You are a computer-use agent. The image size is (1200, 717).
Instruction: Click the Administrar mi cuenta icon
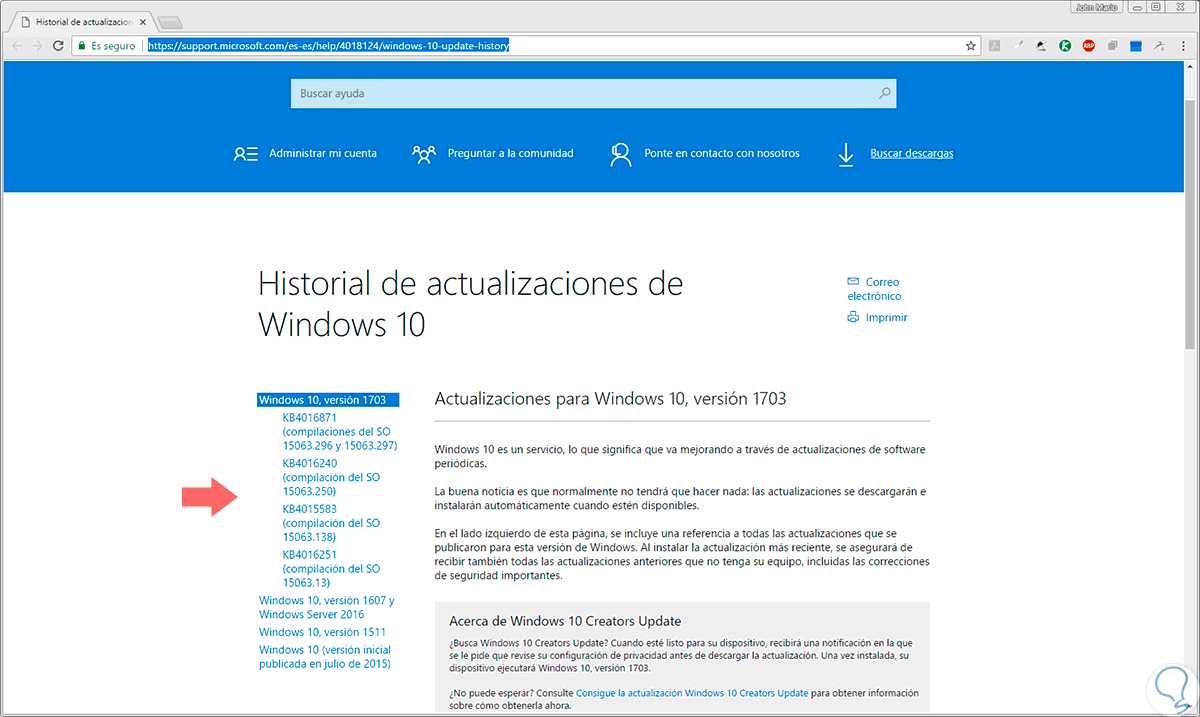246,154
